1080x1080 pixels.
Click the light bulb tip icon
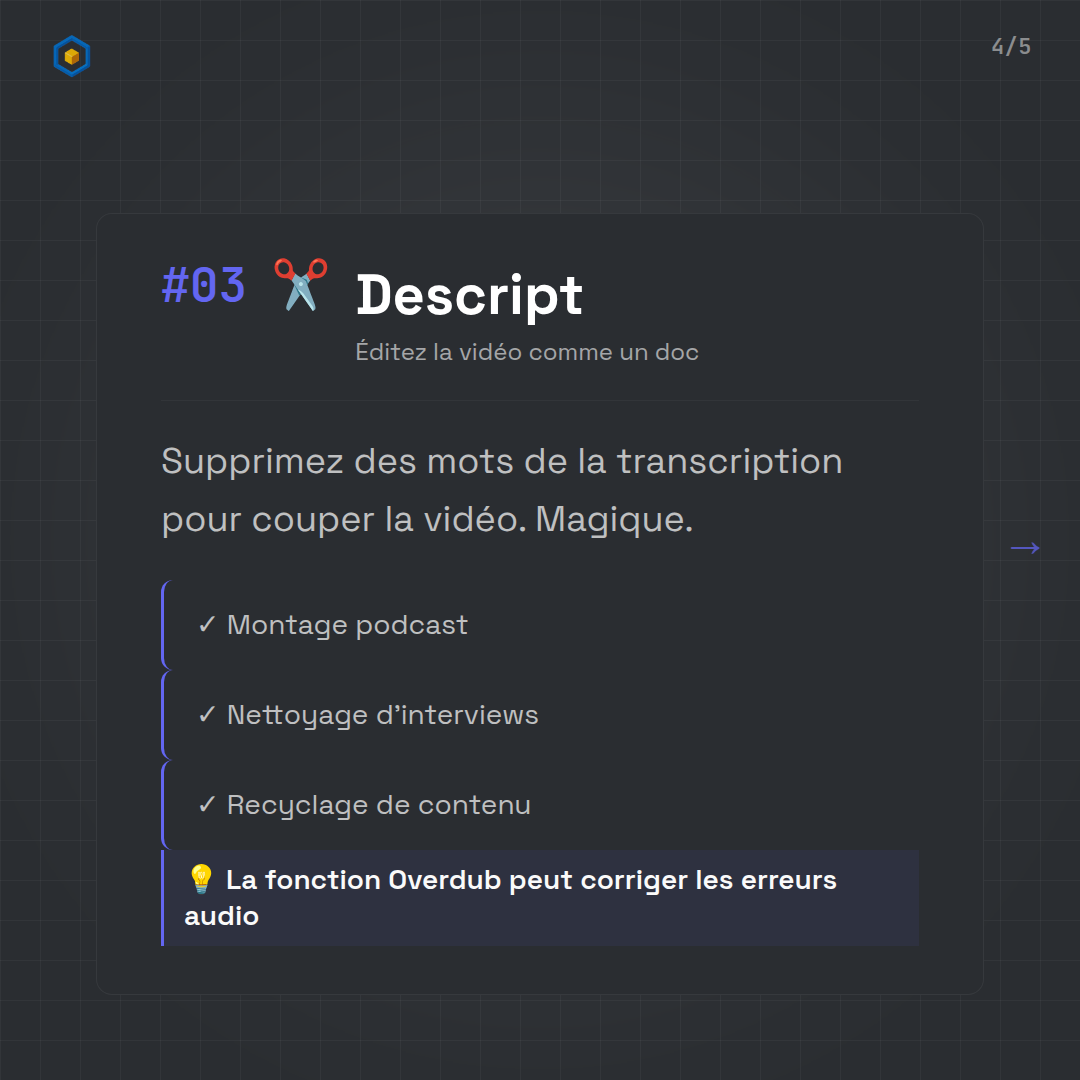pos(201,880)
